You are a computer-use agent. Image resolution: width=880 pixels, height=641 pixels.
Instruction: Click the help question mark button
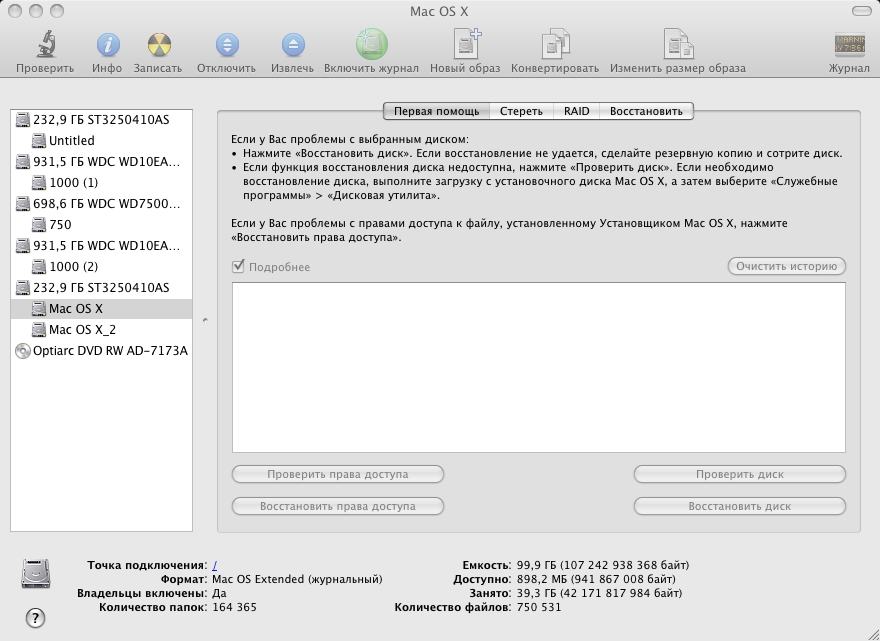click(35, 619)
